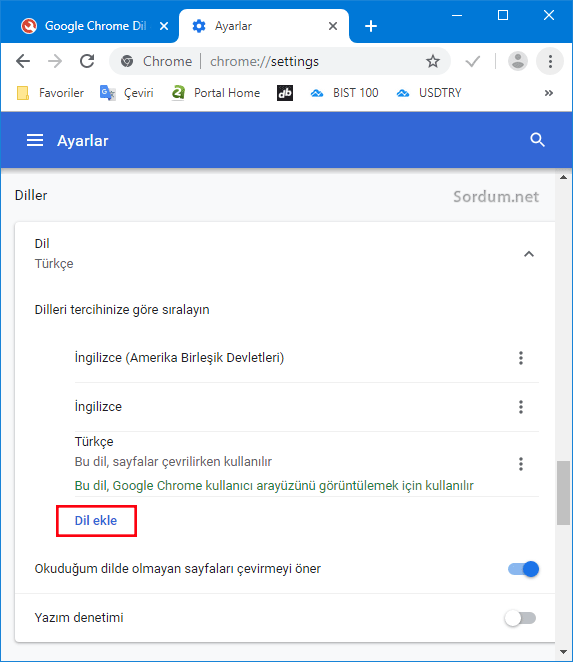The width and height of the screenshot is (573, 662).
Task: Open the profile avatar menu
Action: click(x=518, y=61)
